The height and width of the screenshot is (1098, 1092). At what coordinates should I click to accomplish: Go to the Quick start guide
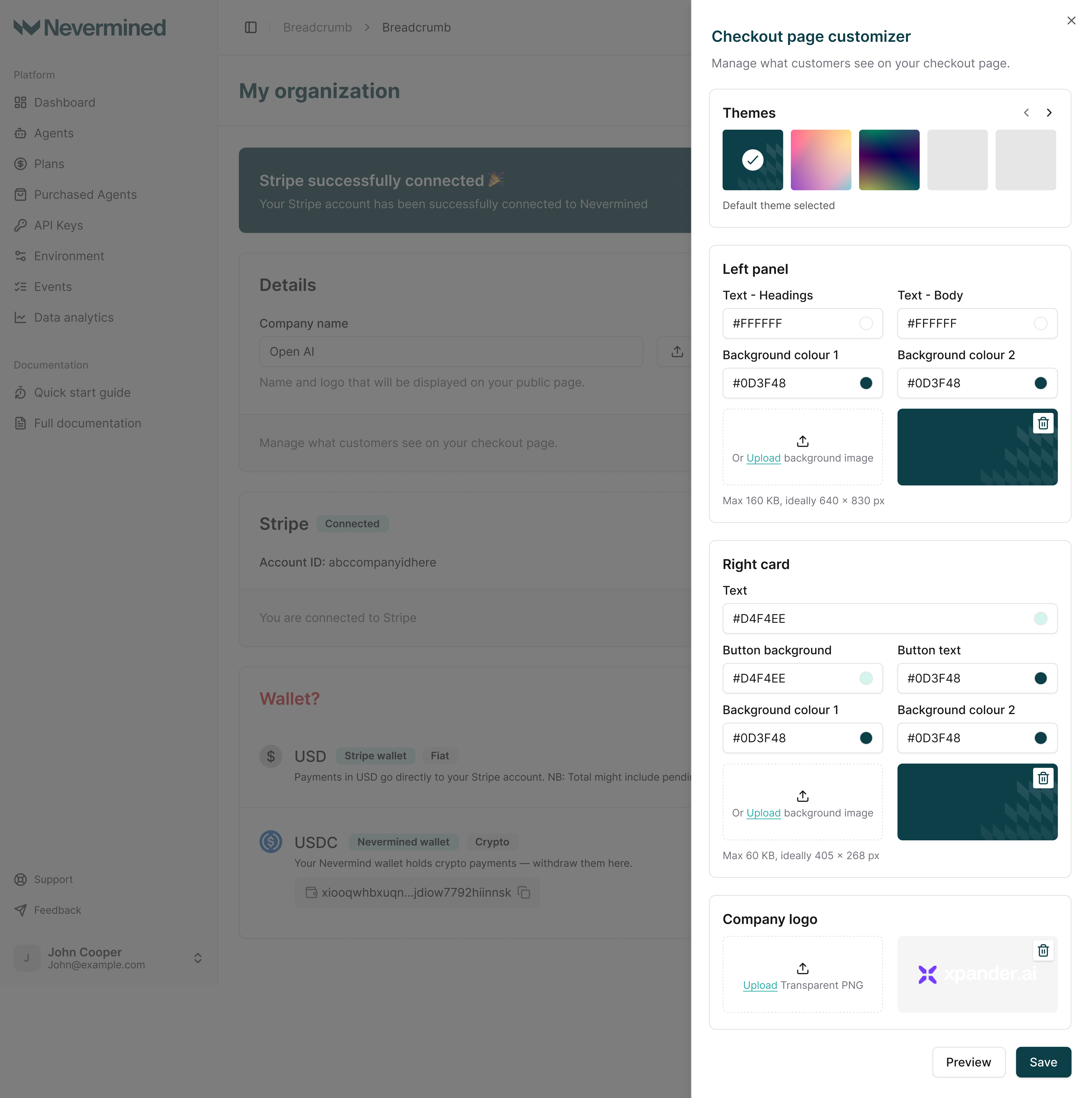pos(82,392)
